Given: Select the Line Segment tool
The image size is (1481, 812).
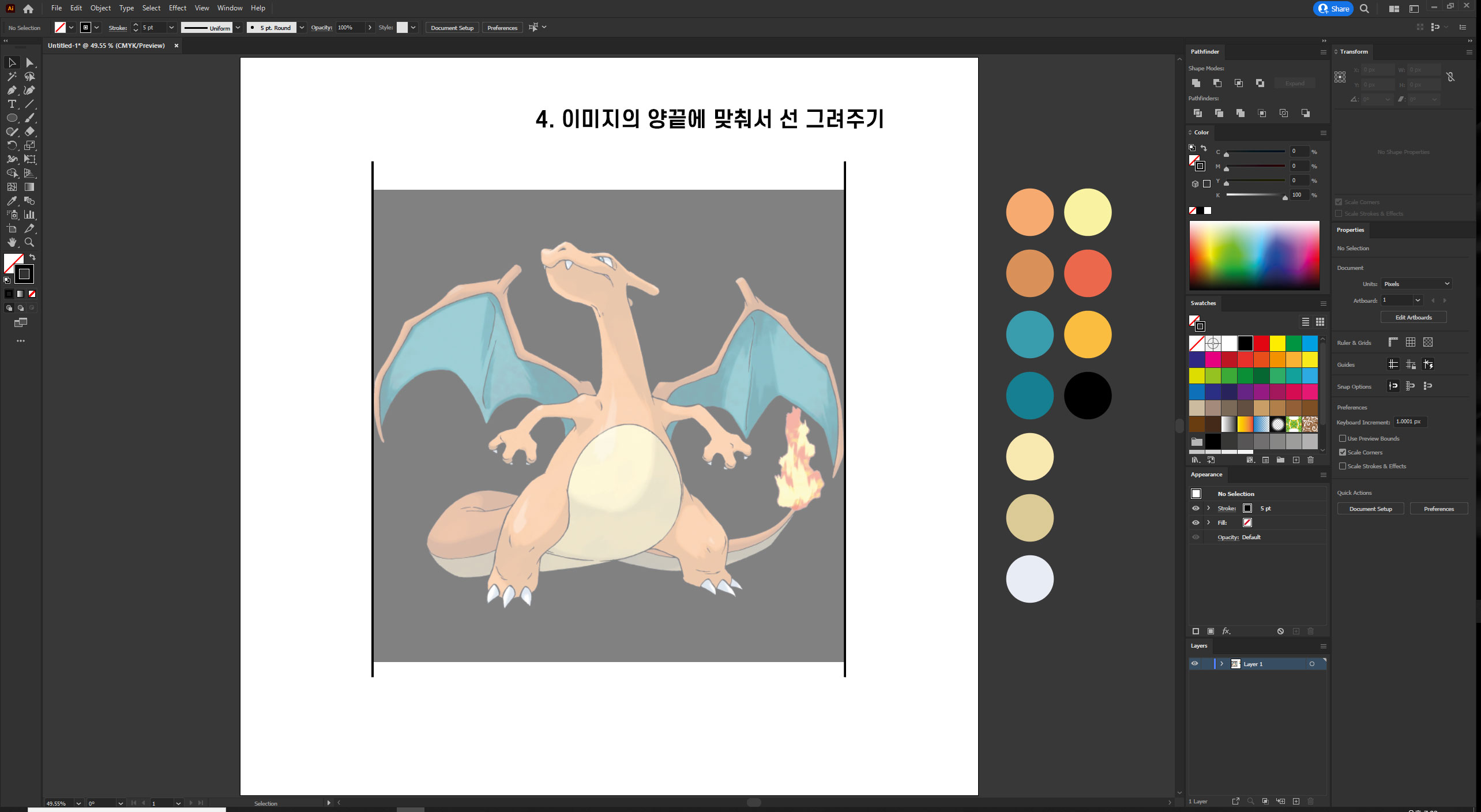Looking at the screenshot, I should click(30, 104).
